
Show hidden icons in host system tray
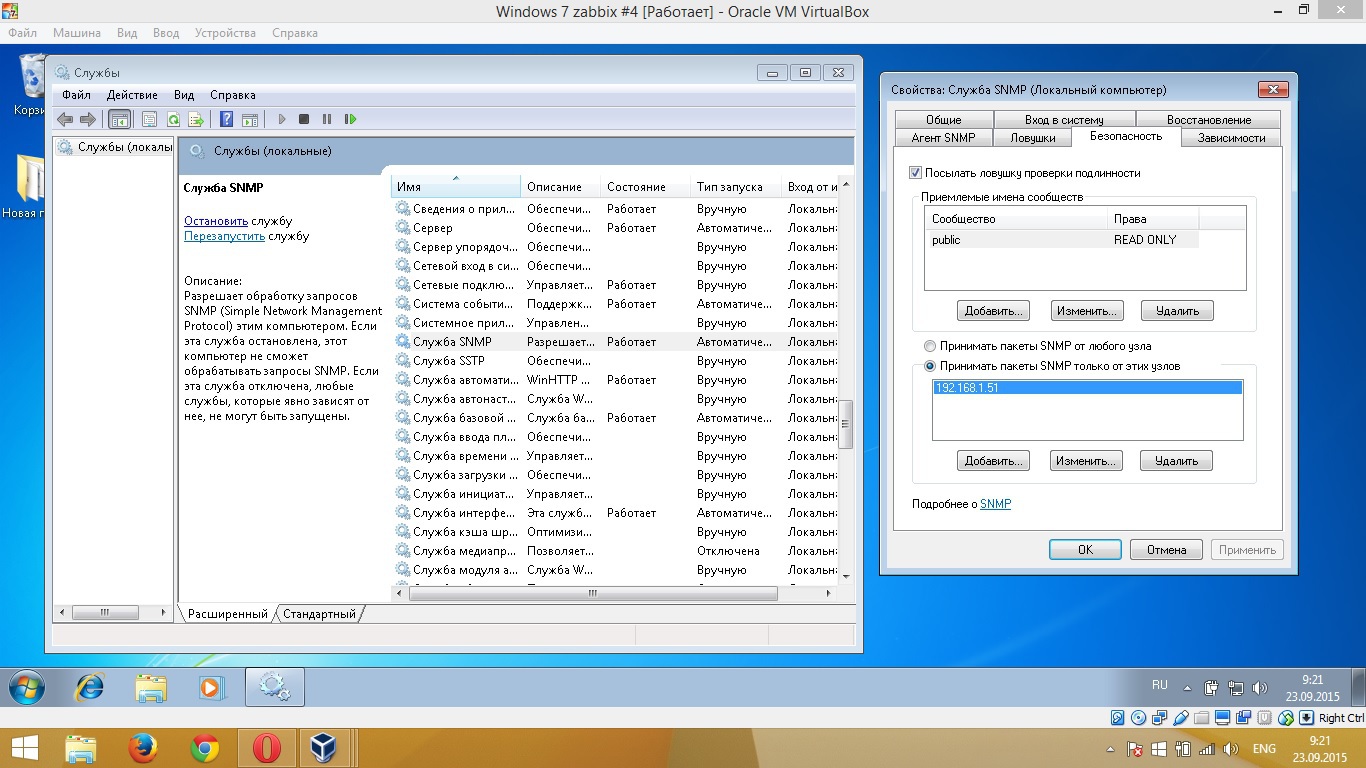1110,749
